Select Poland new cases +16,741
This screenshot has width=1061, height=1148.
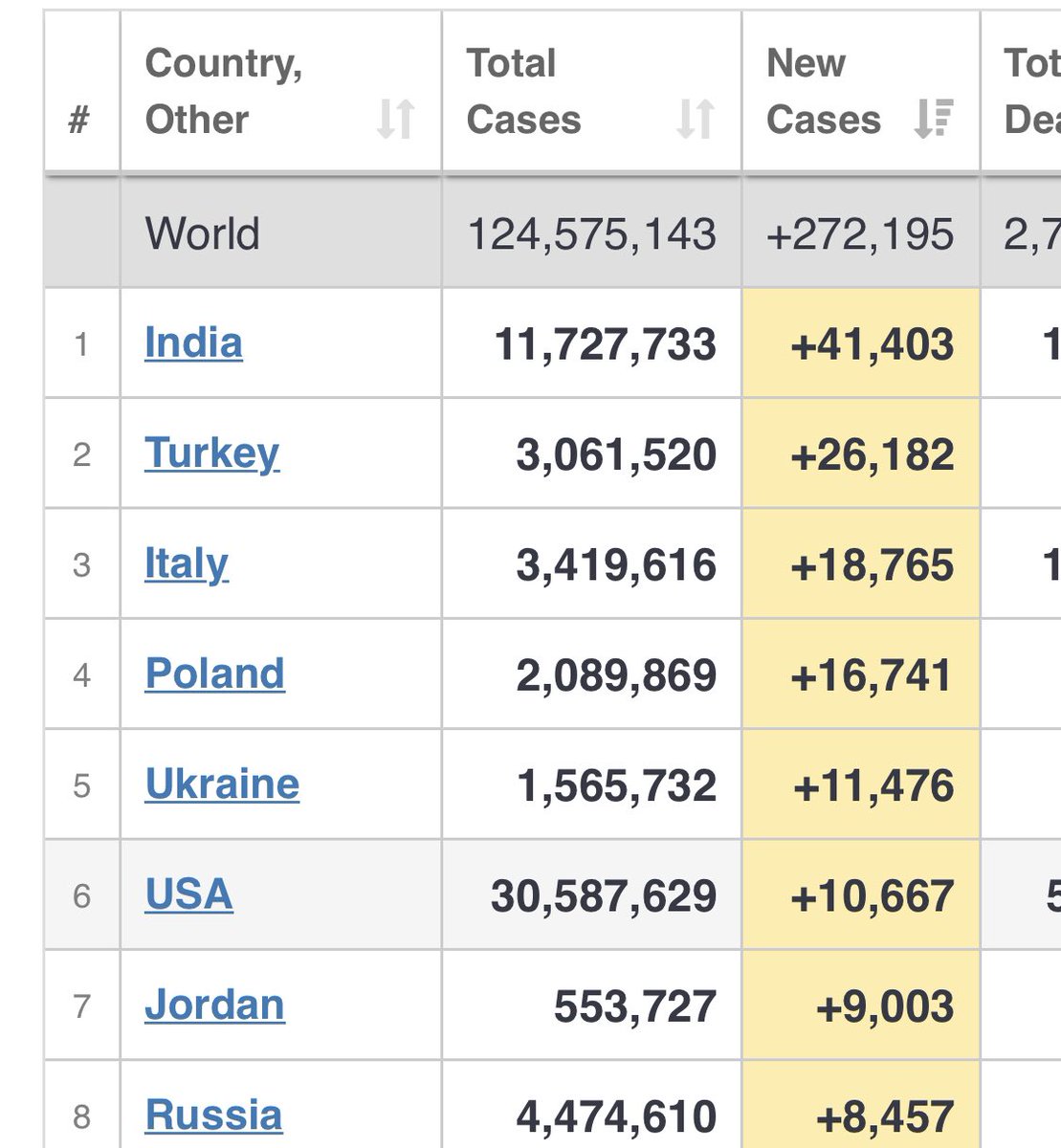(x=873, y=675)
